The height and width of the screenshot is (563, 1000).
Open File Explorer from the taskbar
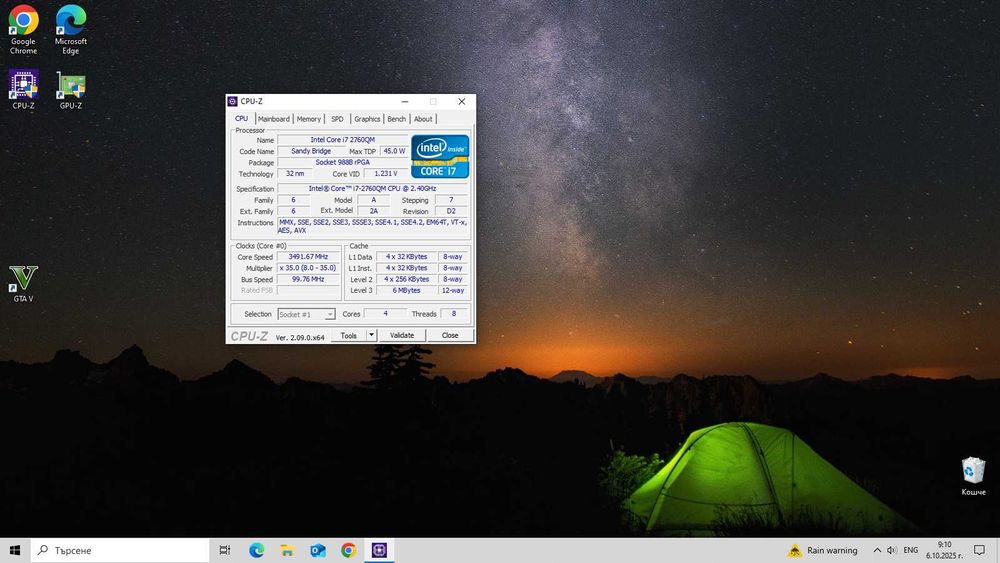point(287,550)
